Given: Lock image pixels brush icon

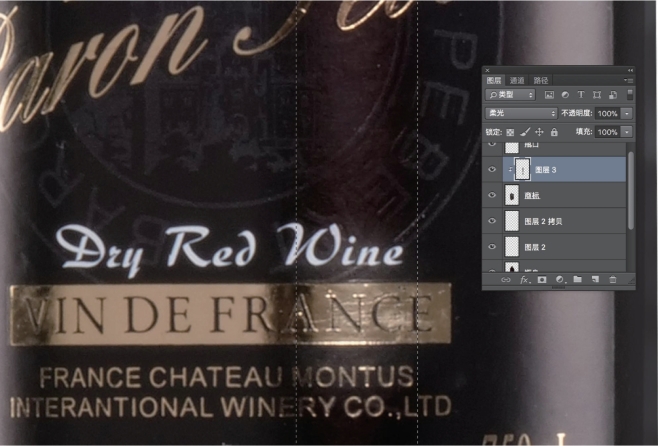Looking at the screenshot, I should click(x=525, y=132).
